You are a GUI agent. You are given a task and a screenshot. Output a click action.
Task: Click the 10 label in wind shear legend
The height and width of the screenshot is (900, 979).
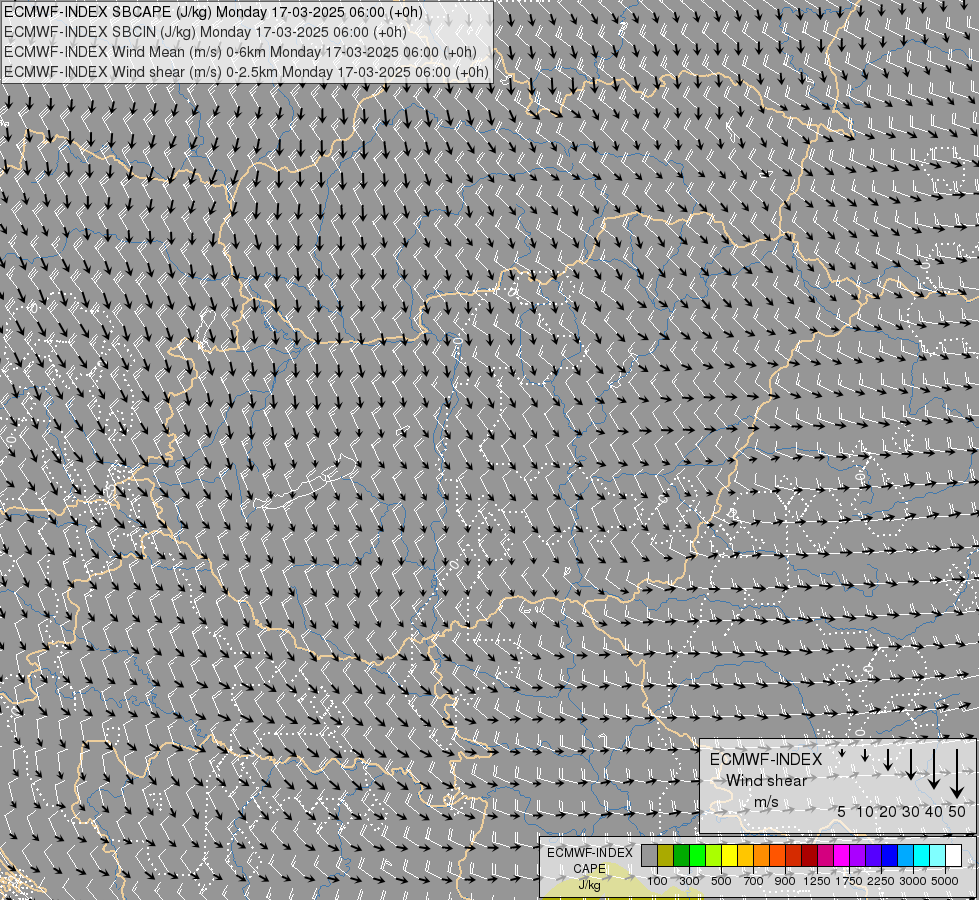(x=865, y=811)
